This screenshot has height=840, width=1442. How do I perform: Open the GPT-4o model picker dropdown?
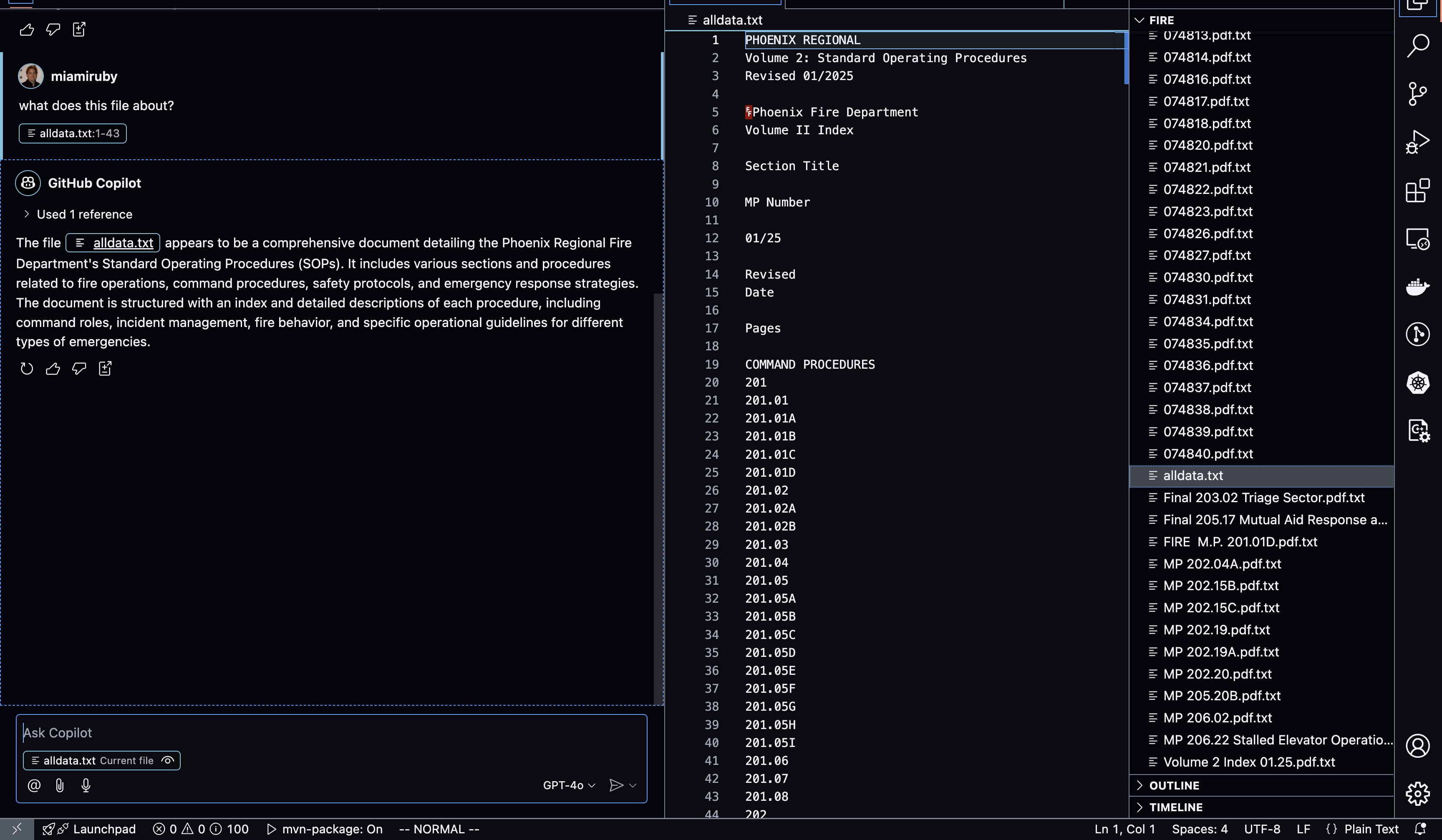569,785
